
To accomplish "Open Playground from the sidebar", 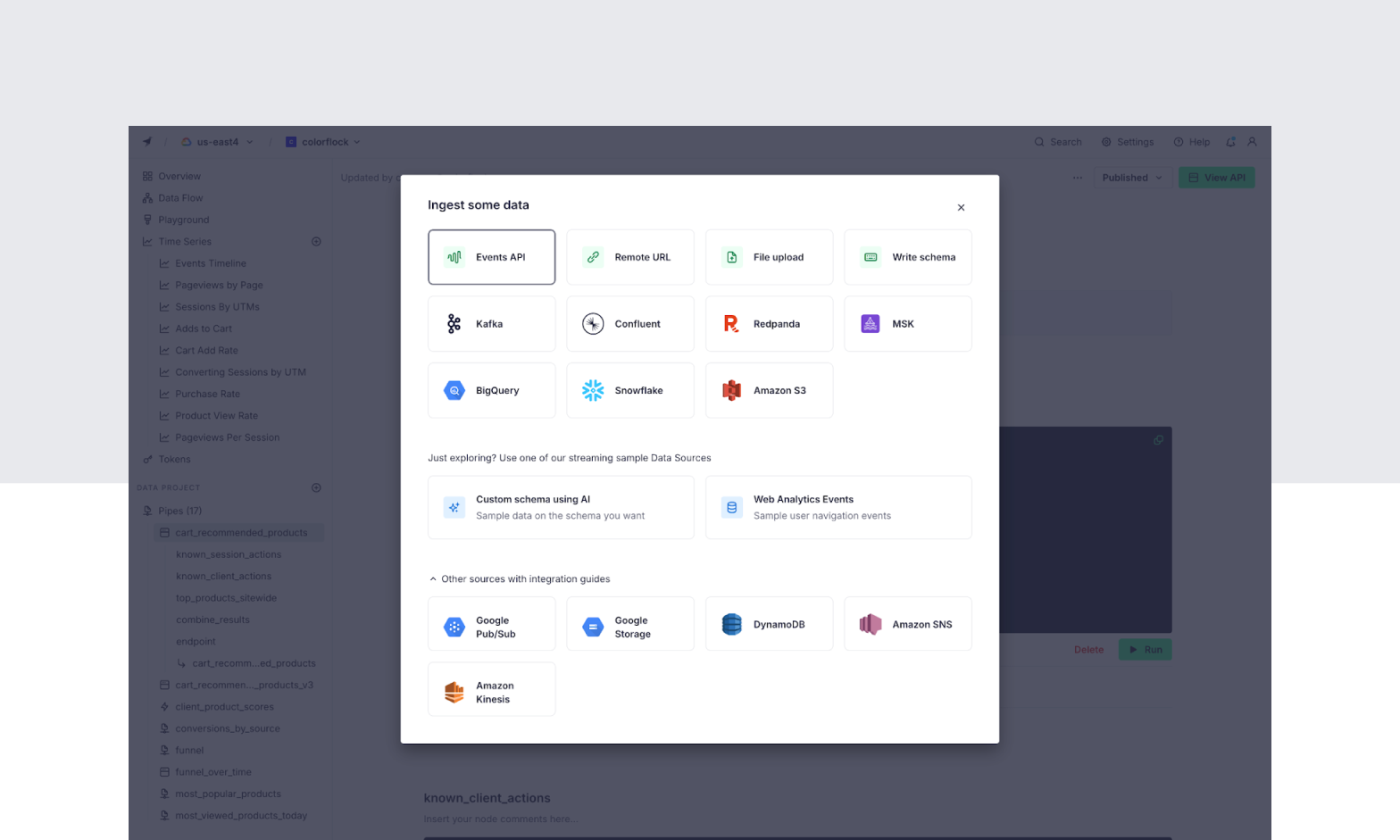I will (x=183, y=220).
